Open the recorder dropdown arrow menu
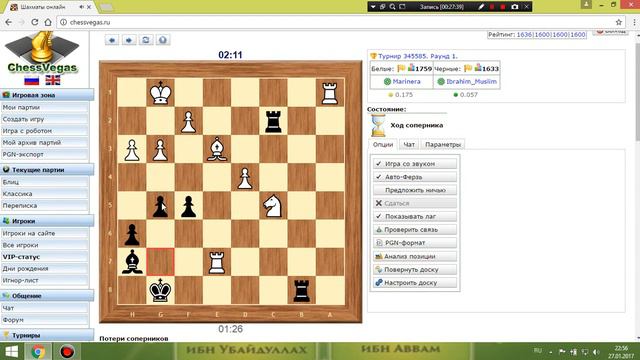Viewport: 640px width, 360px height. [373, 7]
